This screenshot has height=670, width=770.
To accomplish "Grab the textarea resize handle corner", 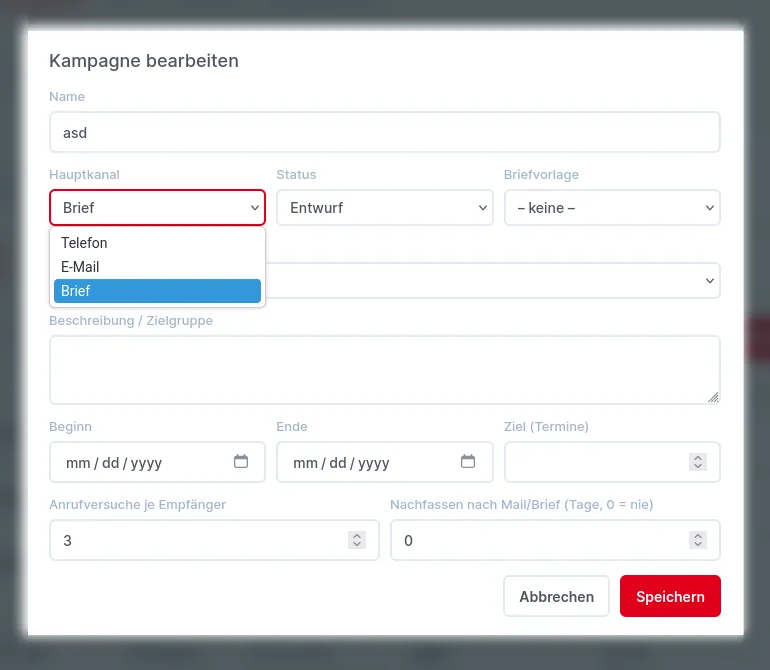I will [713, 397].
